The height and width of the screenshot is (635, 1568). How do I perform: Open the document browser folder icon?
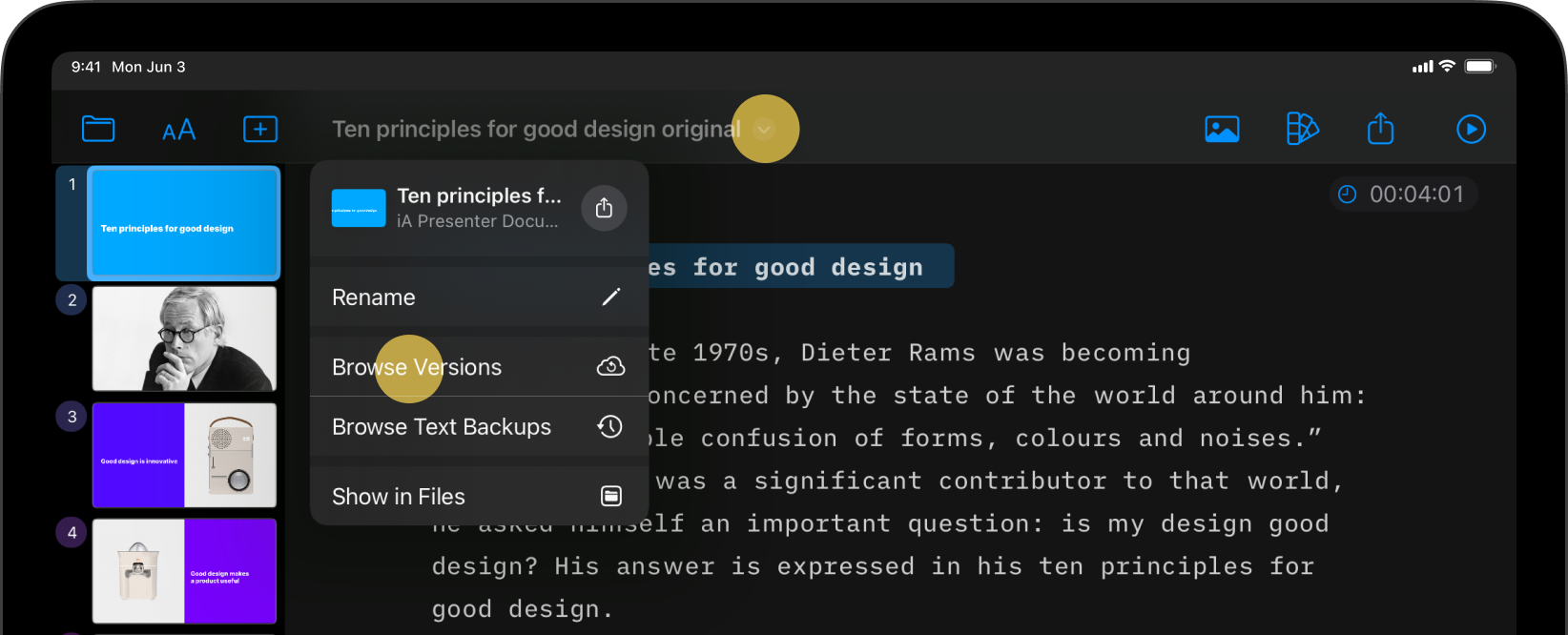point(98,129)
